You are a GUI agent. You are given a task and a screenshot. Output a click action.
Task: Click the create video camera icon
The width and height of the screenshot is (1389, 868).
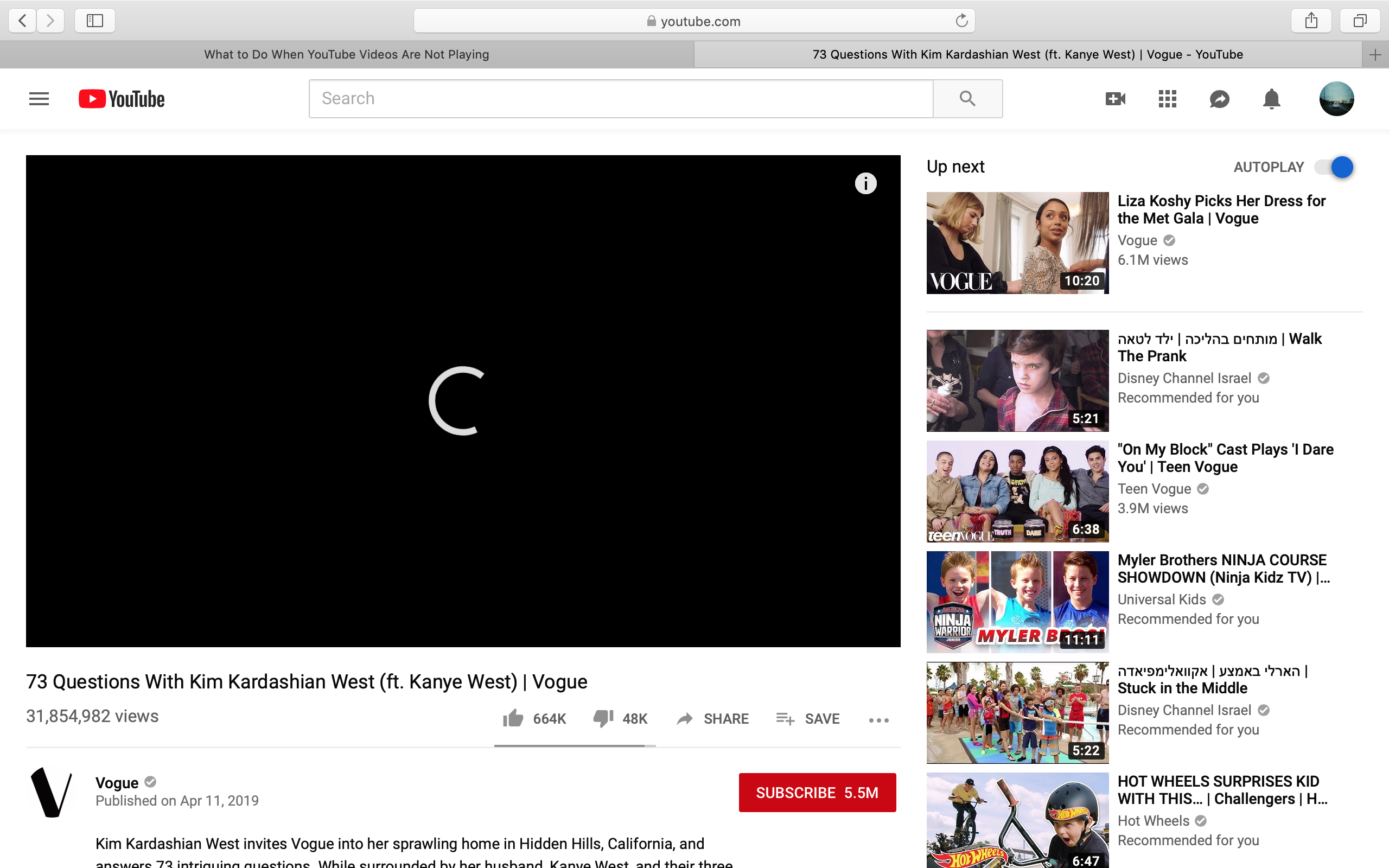point(1115,99)
